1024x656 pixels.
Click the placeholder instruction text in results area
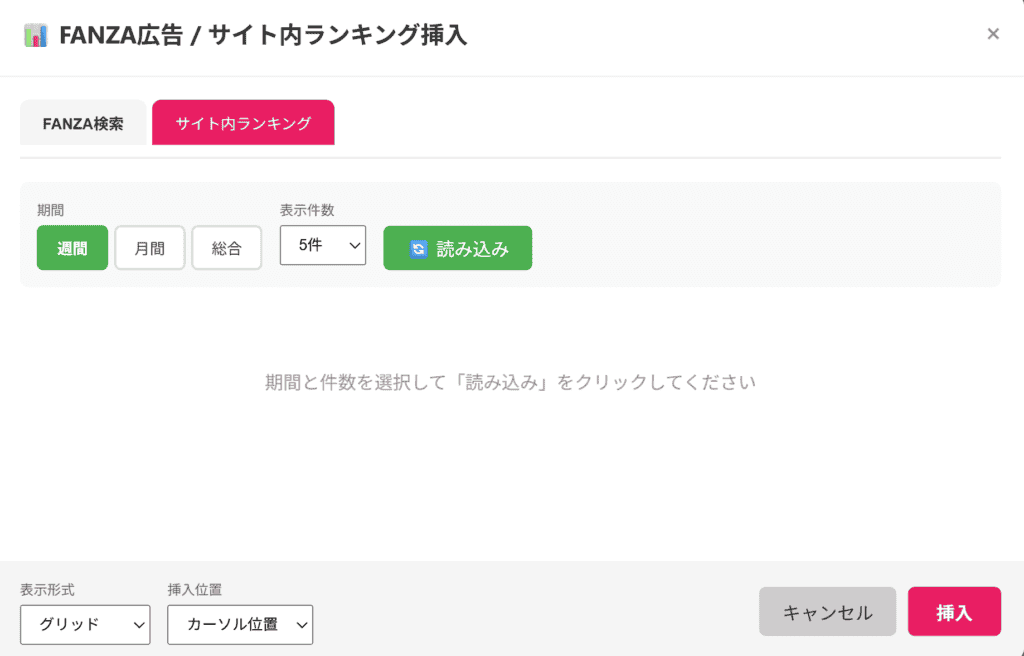pyautogui.click(x=510, y=382)
